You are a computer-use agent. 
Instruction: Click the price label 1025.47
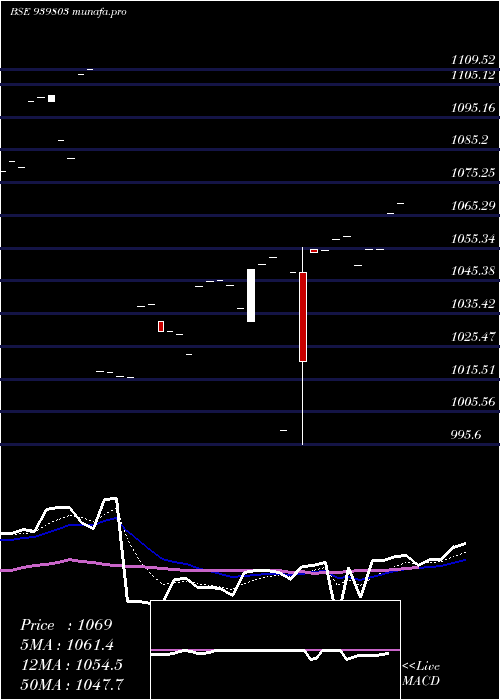point(473,337)
